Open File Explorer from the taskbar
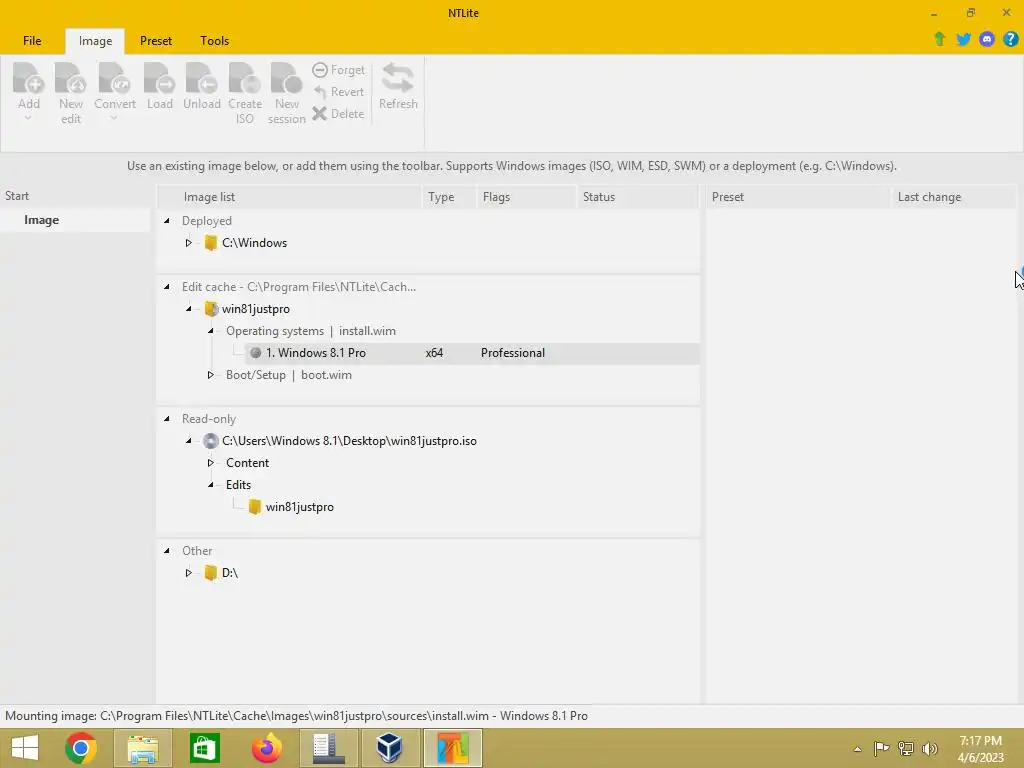 coord(142,748)
